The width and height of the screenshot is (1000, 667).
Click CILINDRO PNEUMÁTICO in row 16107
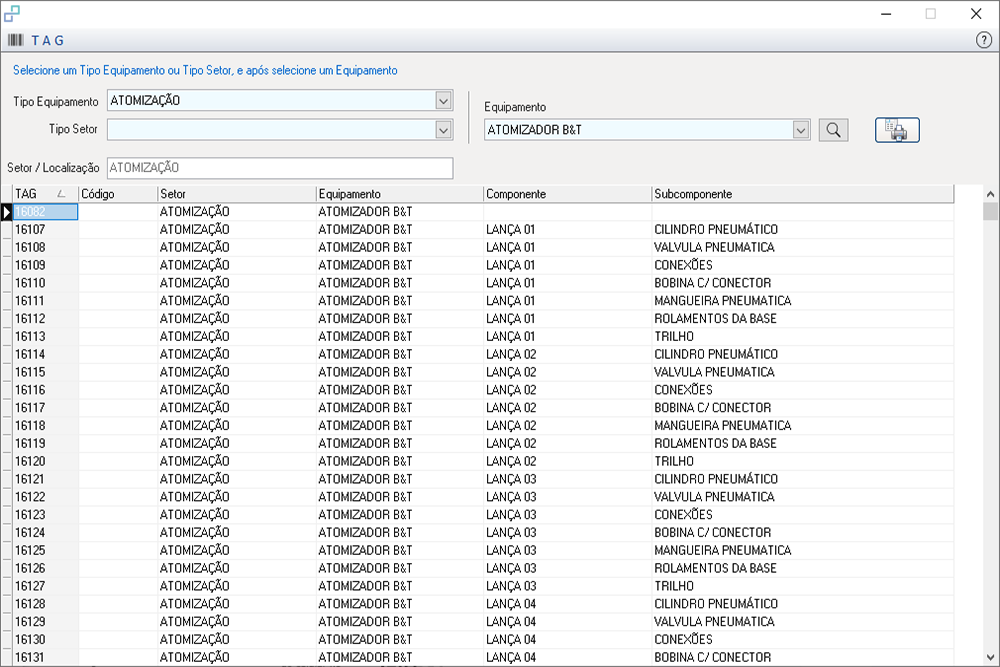[x=716, y=229]
